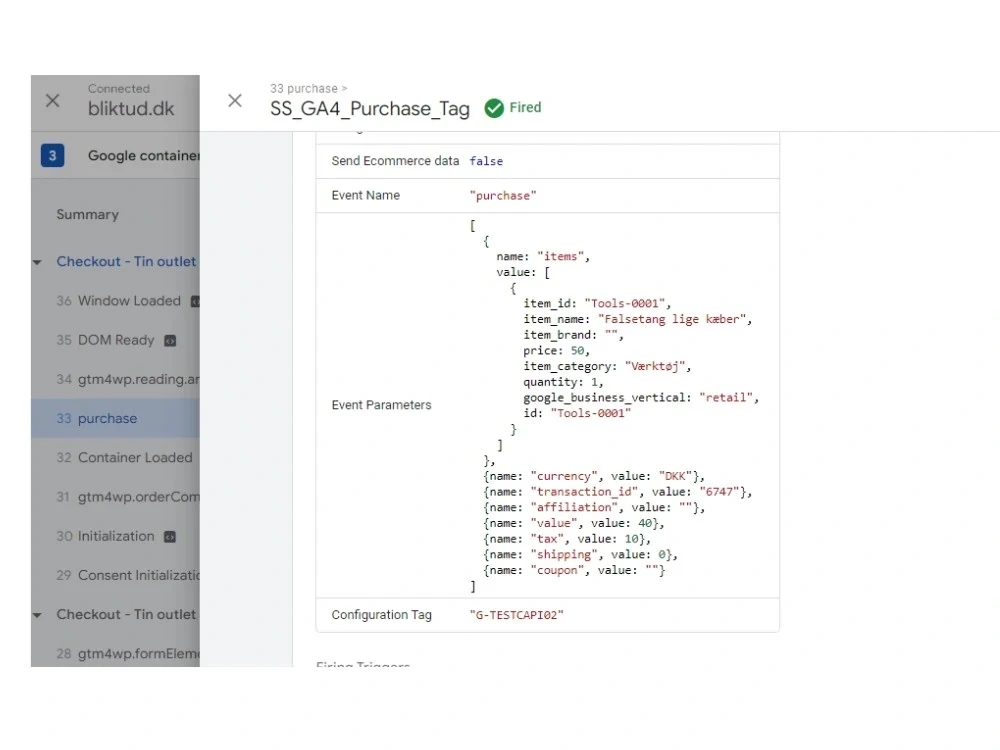Click the lower Checkout - Tin outlet page title
The image size is (1000, 750).
click(126, 614)
